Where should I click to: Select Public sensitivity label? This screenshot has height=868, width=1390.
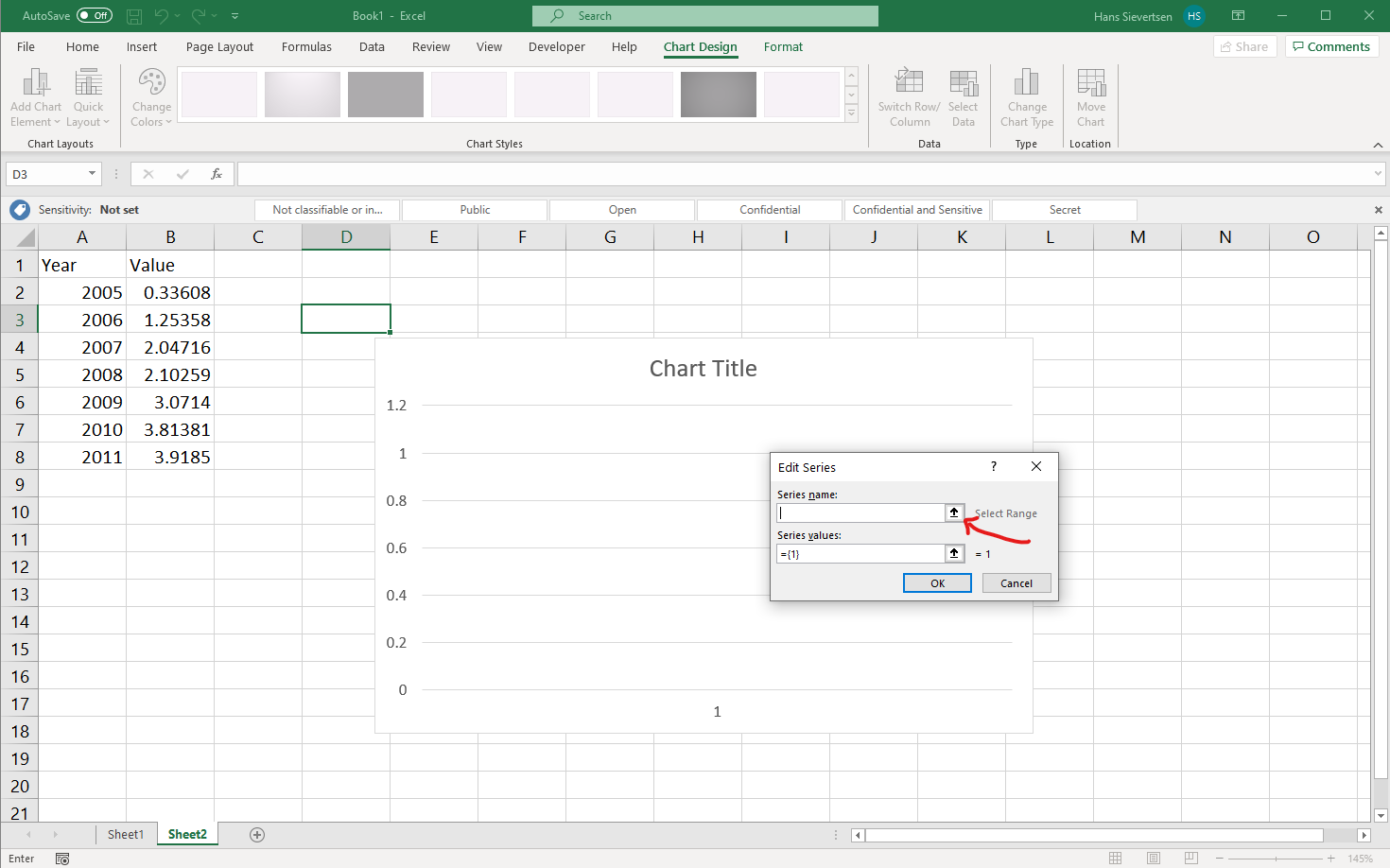[x=475, y=210]
